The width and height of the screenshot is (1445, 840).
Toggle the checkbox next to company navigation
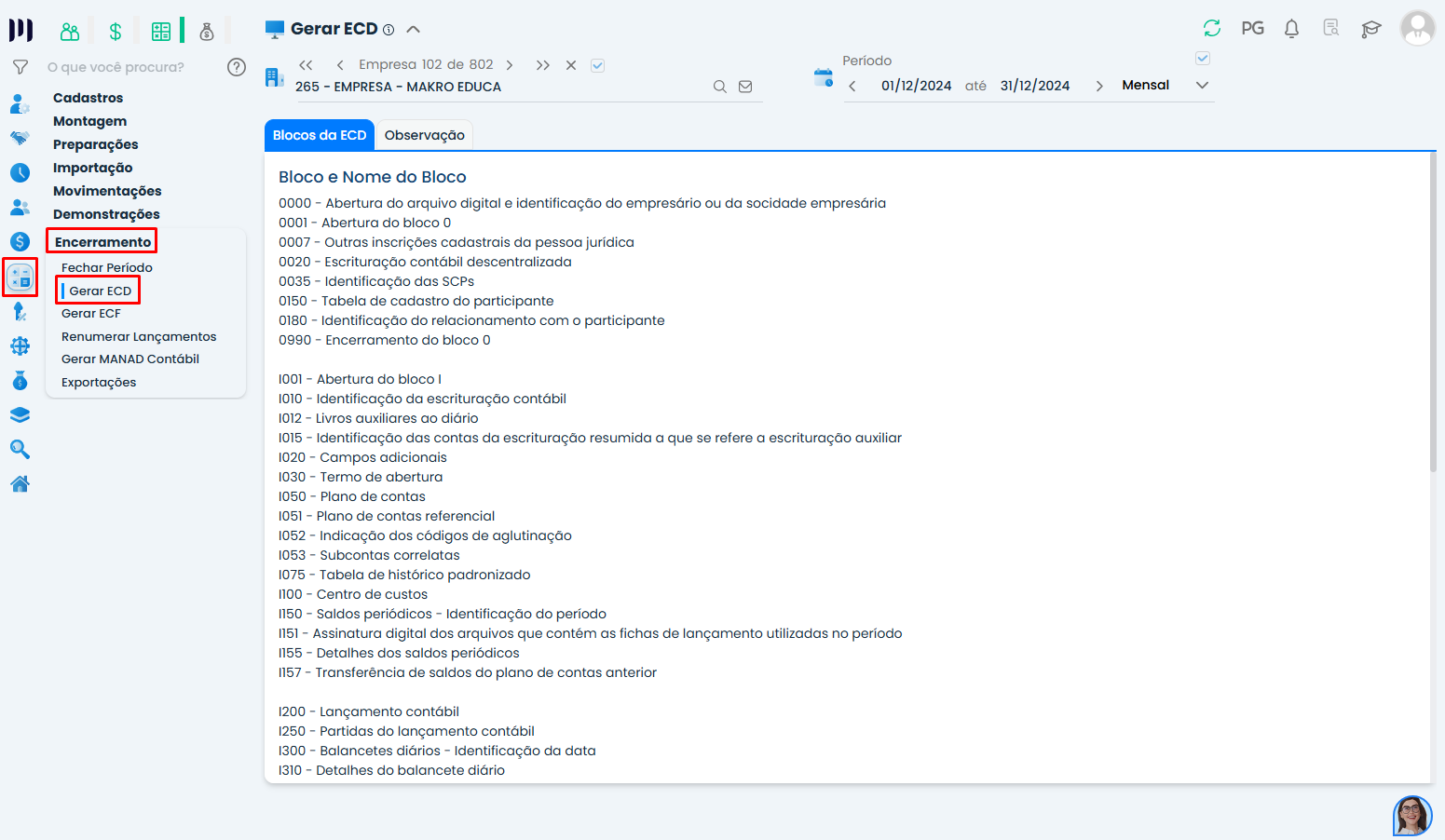click(597, 65)
